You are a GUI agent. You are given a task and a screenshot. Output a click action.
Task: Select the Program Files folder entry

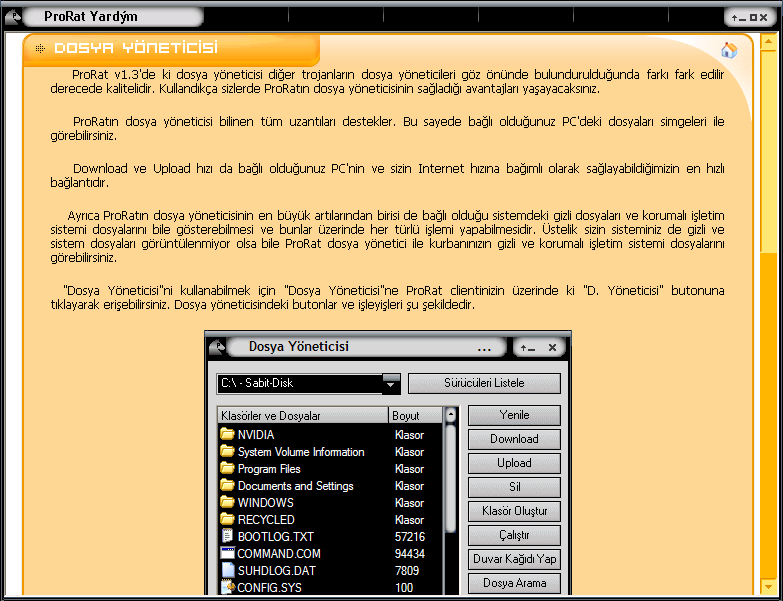coord(269,469)
